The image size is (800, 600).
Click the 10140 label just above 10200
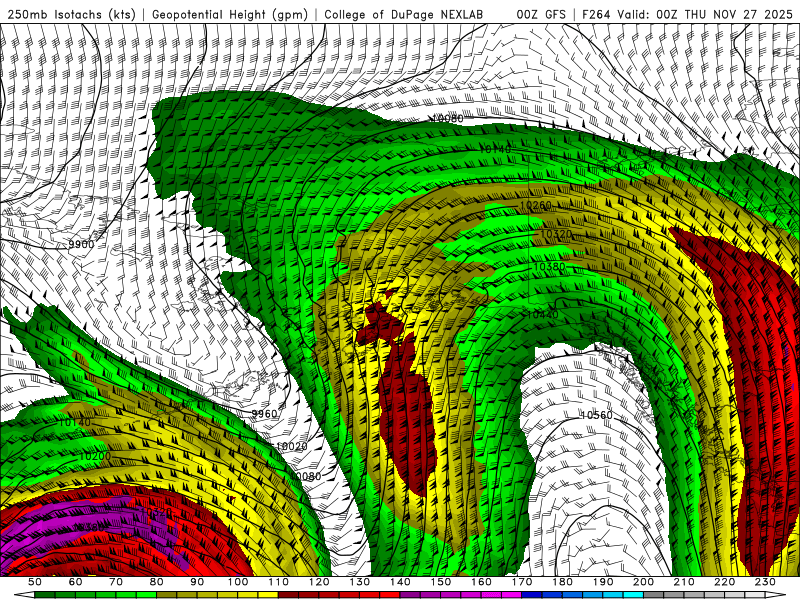[74, 422]
